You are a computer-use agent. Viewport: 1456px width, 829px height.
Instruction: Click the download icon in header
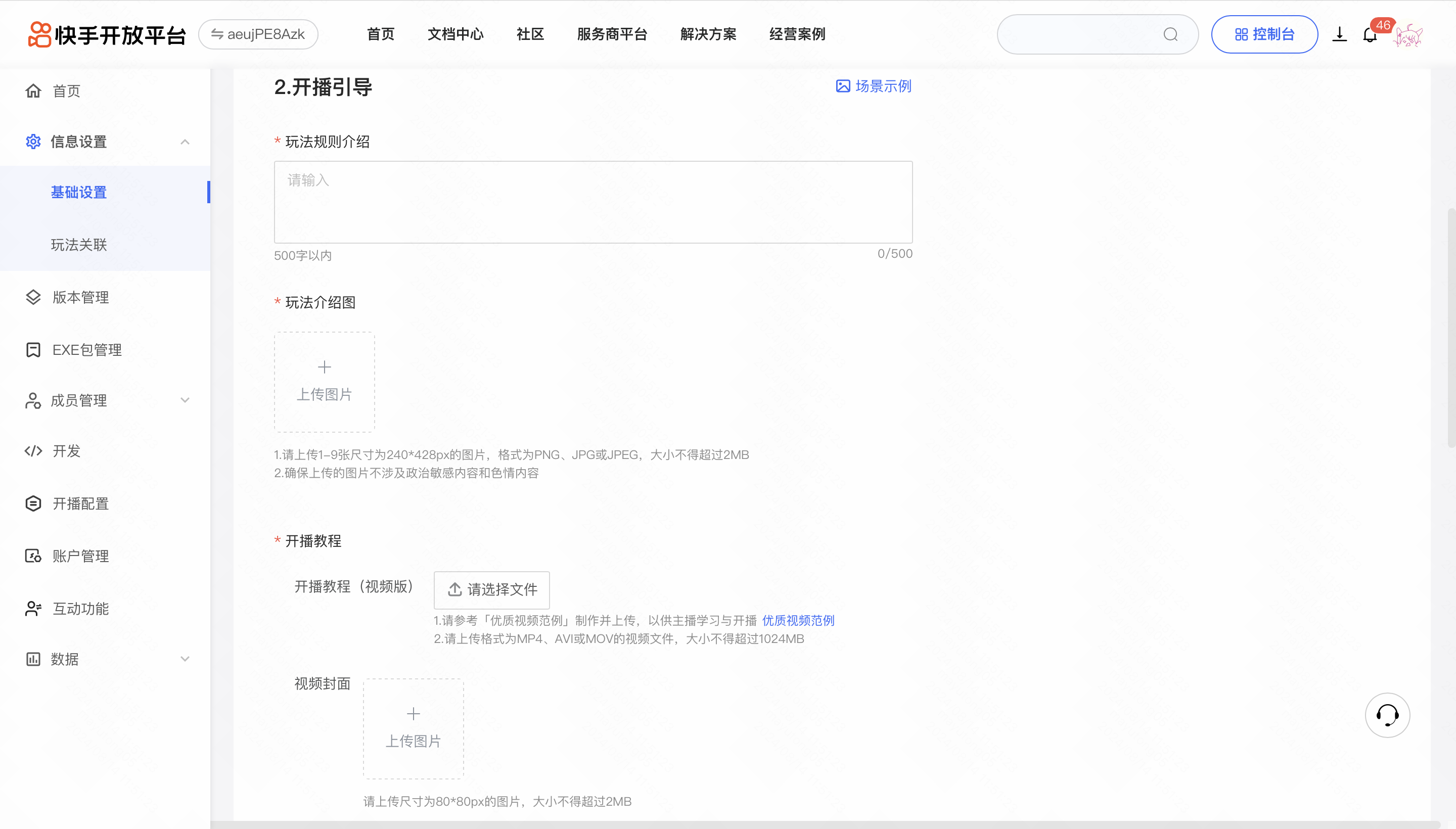pyautogui.click(x=1339, y=35)
